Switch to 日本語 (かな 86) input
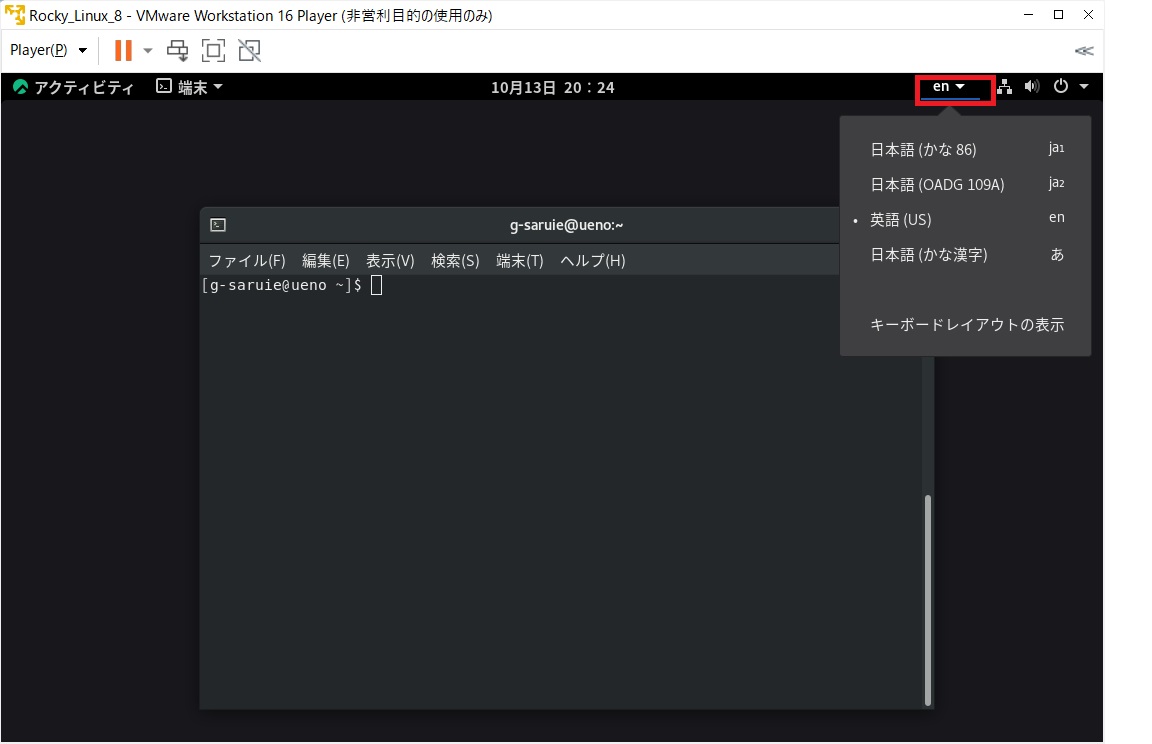 [923, 149]
